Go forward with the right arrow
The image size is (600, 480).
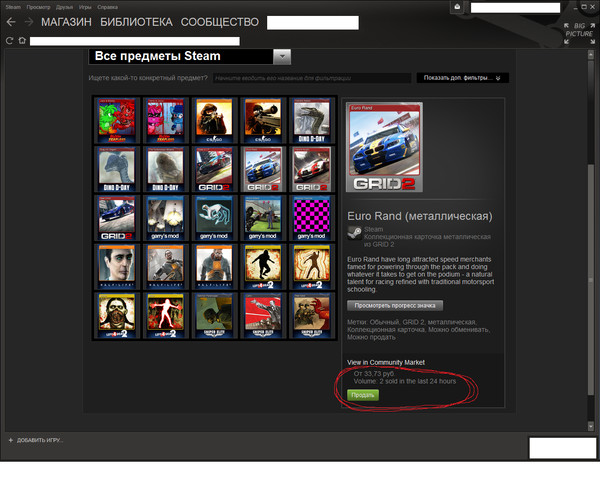coord(29,22)
